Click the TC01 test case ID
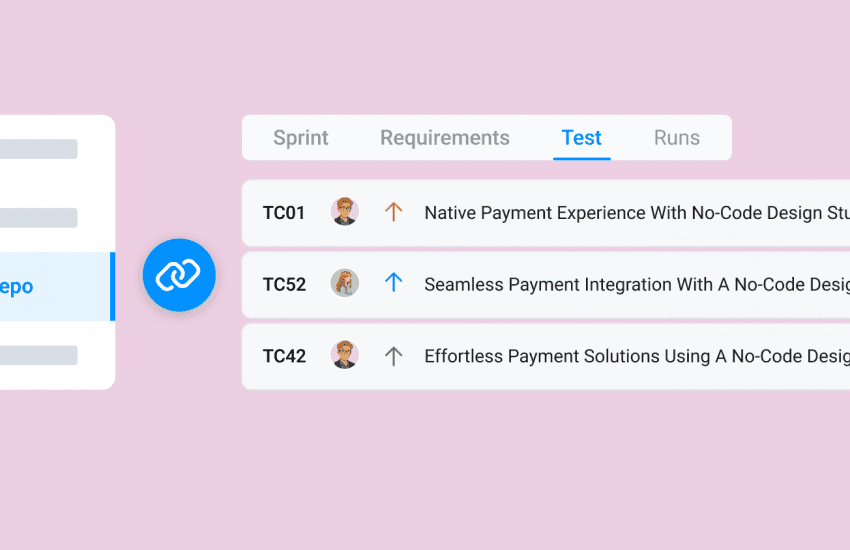 click(x=284, y=212)
